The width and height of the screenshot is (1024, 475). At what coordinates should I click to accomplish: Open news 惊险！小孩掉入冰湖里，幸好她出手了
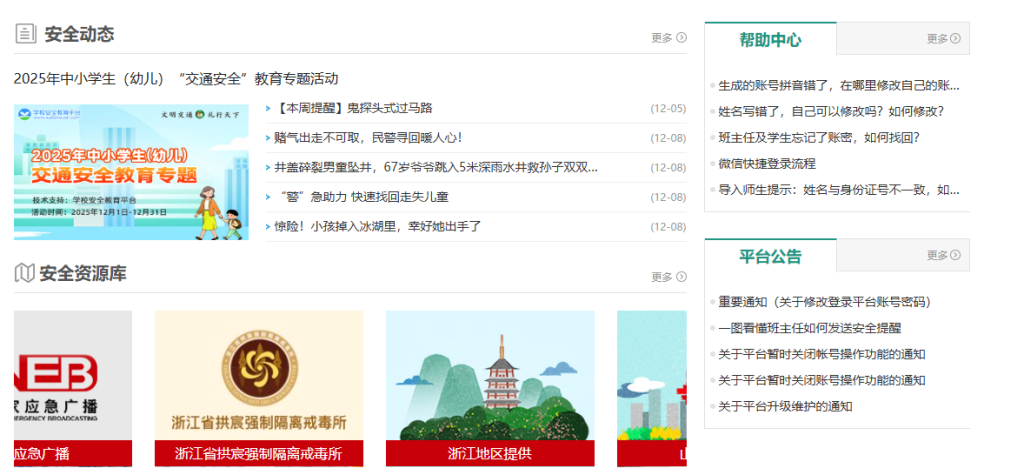[x=378, y=227]
